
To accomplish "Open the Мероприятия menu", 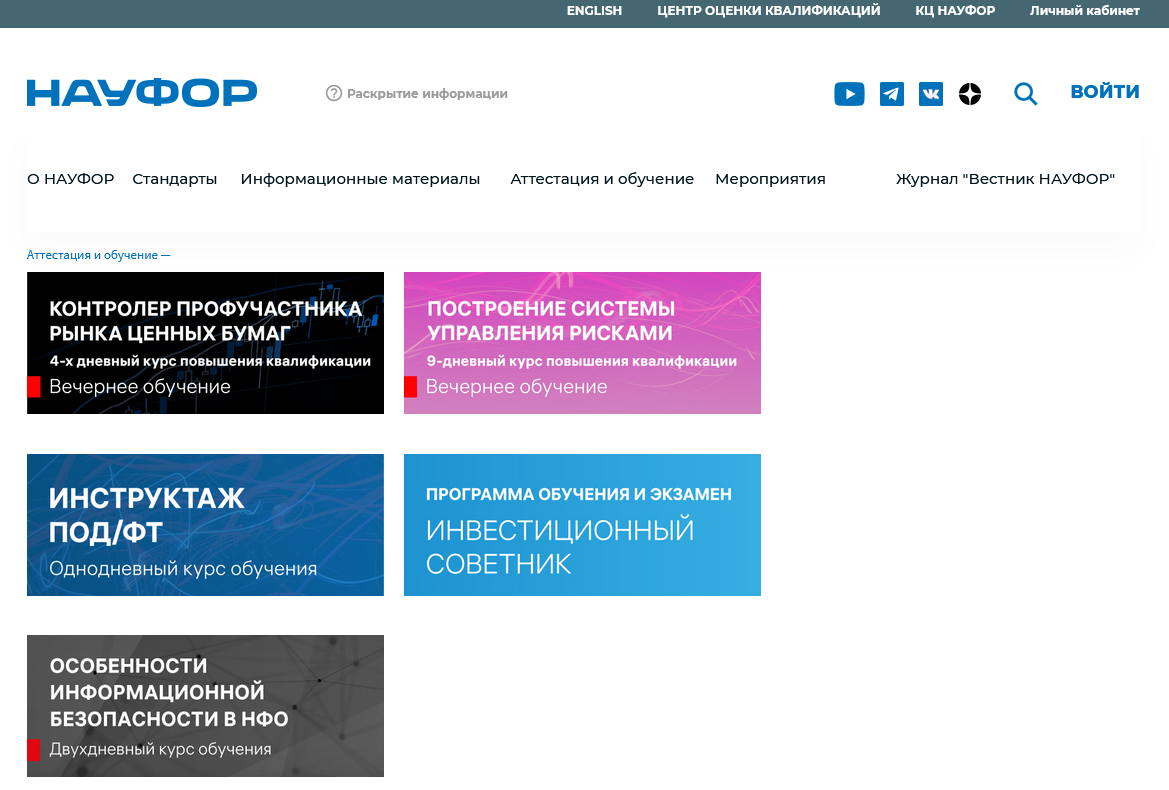I will [770, 179].
